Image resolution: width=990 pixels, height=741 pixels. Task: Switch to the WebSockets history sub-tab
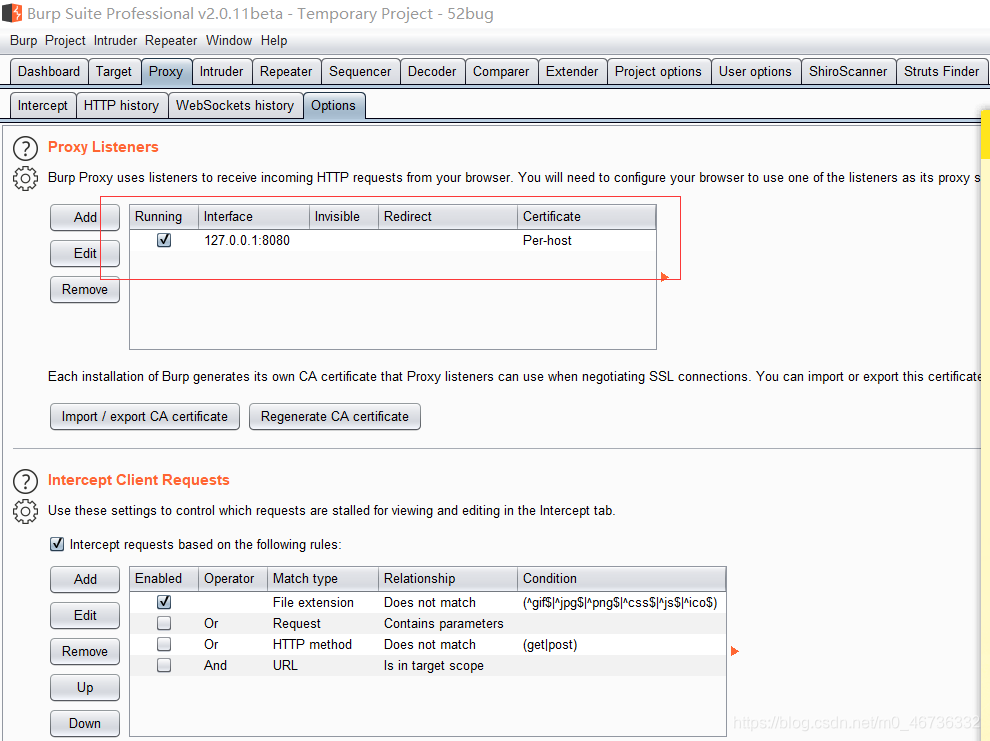coord(235,105)
